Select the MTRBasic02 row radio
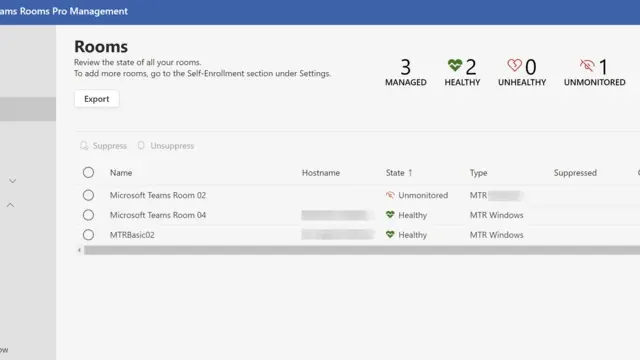Viewport: 640px width, 360px height. (88, 235)
